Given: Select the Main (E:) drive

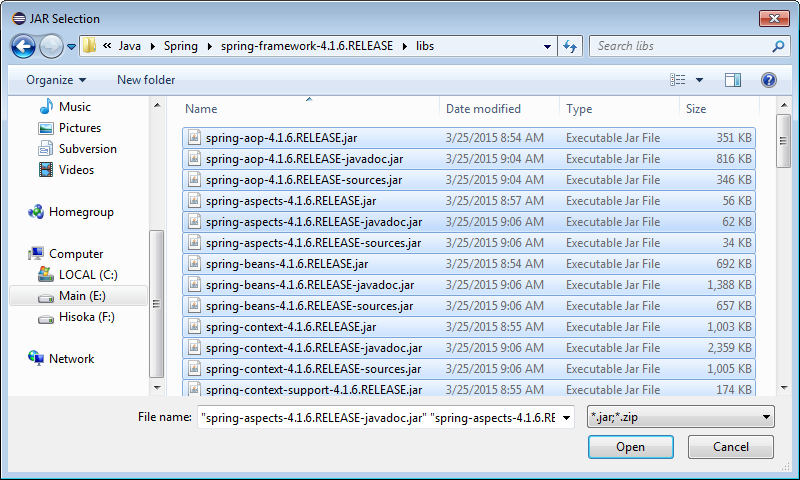Looking at the screenshot, I should tap(79, 296).
